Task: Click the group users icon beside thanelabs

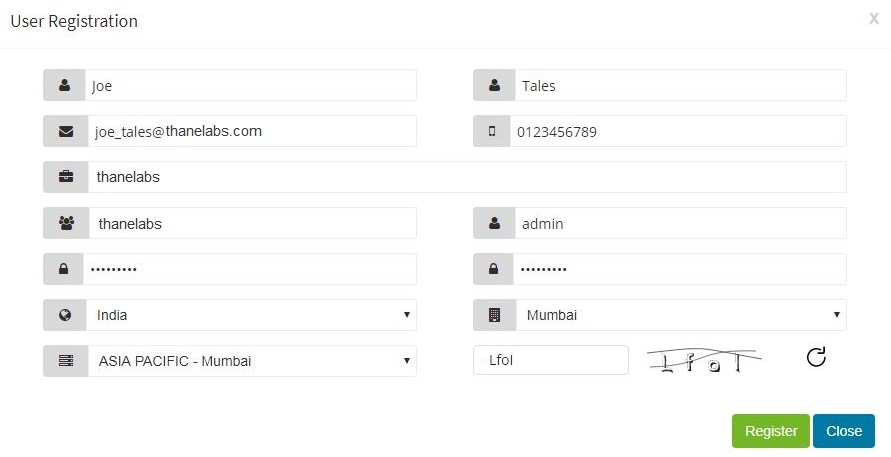Action: click(x=66, y=223)
